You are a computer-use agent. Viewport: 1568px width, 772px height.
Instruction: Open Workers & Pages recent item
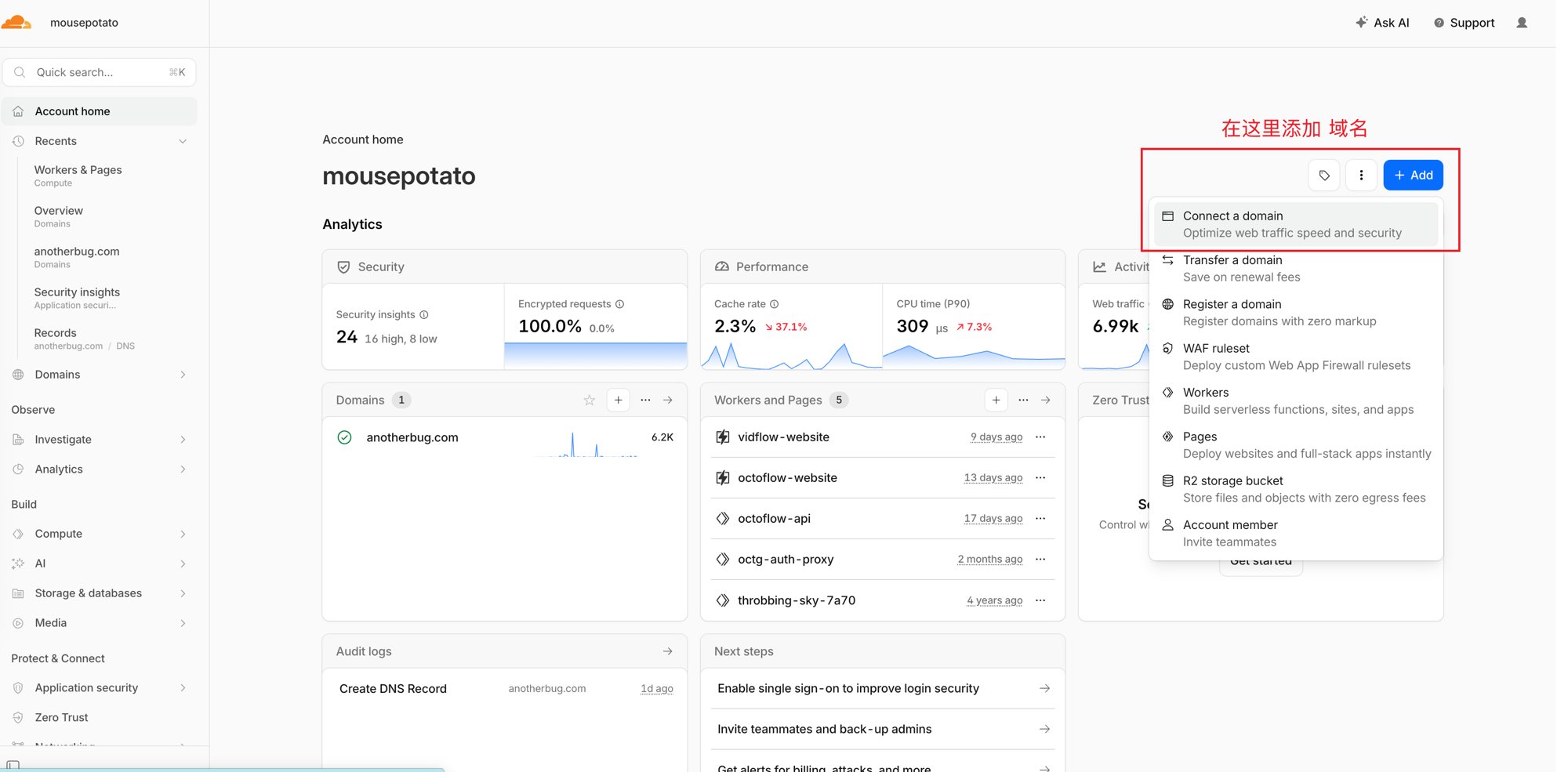[78, 176]
